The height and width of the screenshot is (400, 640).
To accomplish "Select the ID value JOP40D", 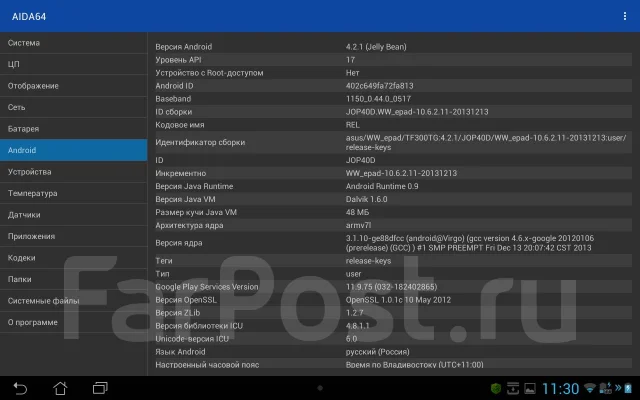I will [360, 160].
